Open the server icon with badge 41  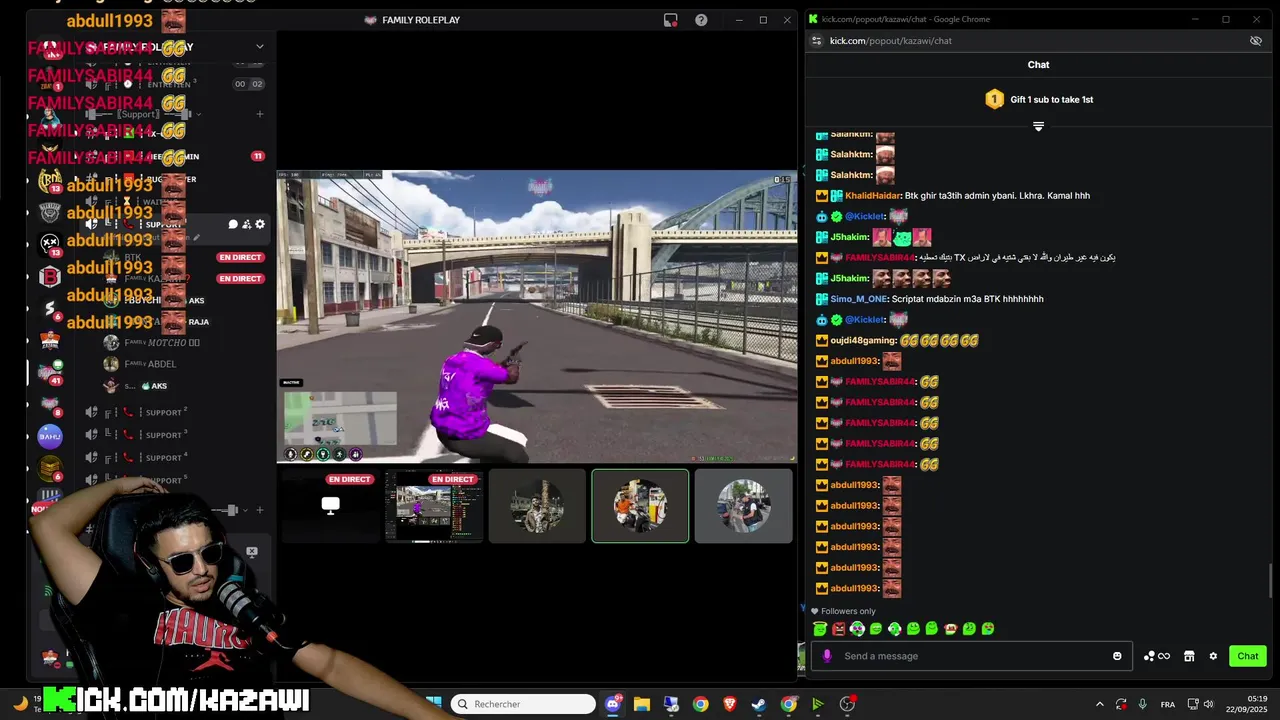pos(50,372)
